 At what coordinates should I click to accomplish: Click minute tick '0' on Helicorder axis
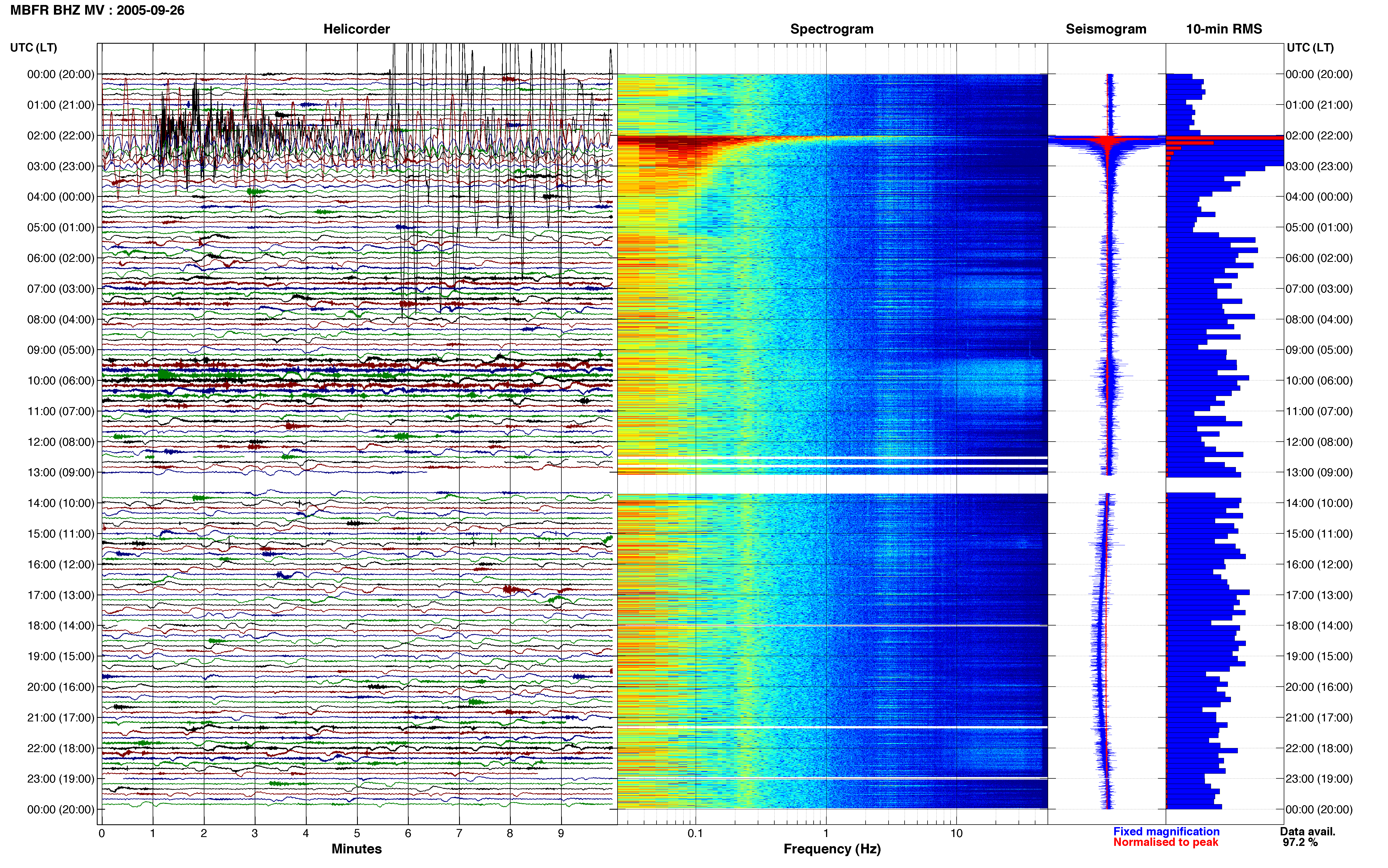click(x=101, y=833)
